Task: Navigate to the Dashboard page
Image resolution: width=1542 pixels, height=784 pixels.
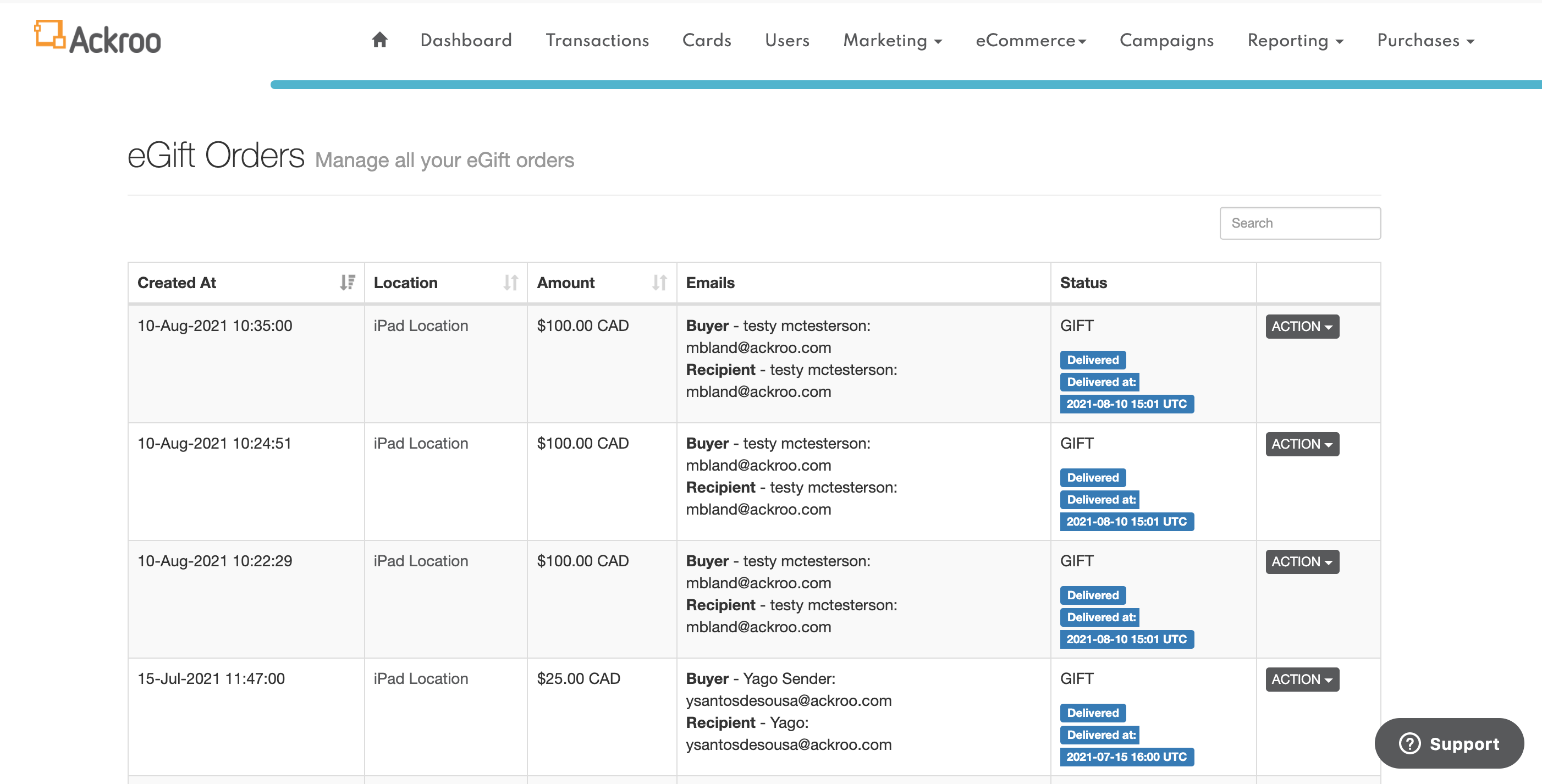Action: pyautogui.click(x=466, y=40)
